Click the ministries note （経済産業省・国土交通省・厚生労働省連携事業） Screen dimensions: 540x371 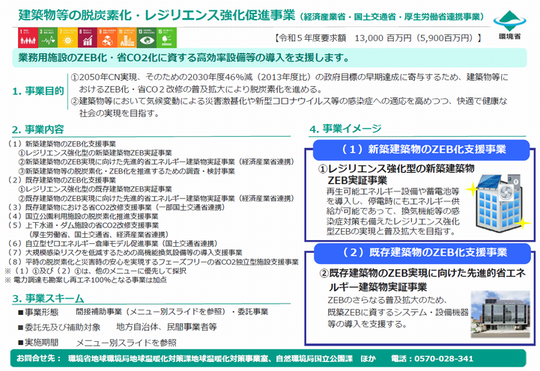tap(392, 17)
